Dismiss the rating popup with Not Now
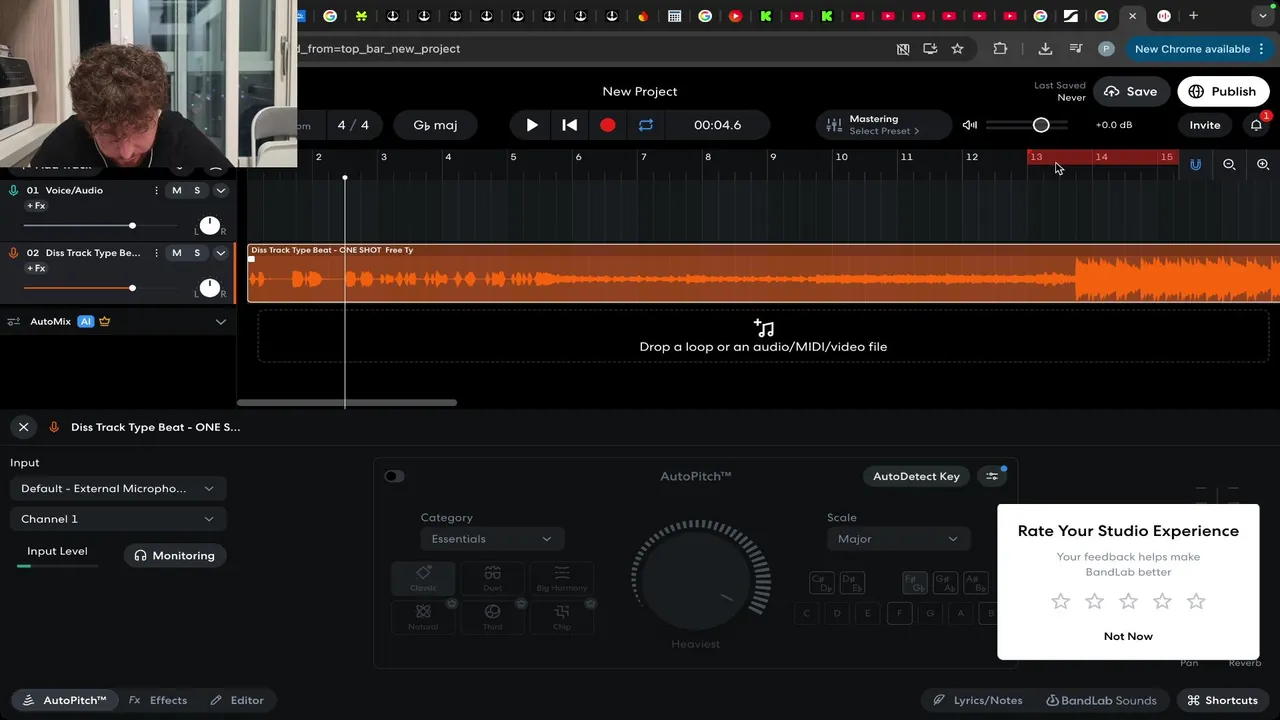 (x=1128, y=636)
